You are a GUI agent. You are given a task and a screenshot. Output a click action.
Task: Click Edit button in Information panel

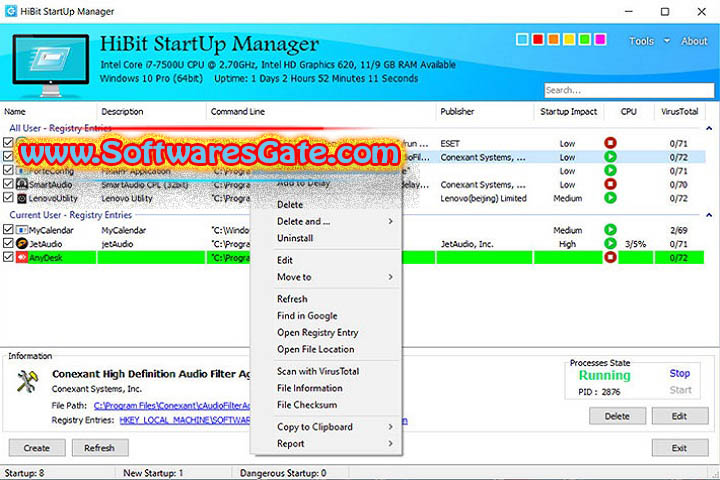pos(680,416)
